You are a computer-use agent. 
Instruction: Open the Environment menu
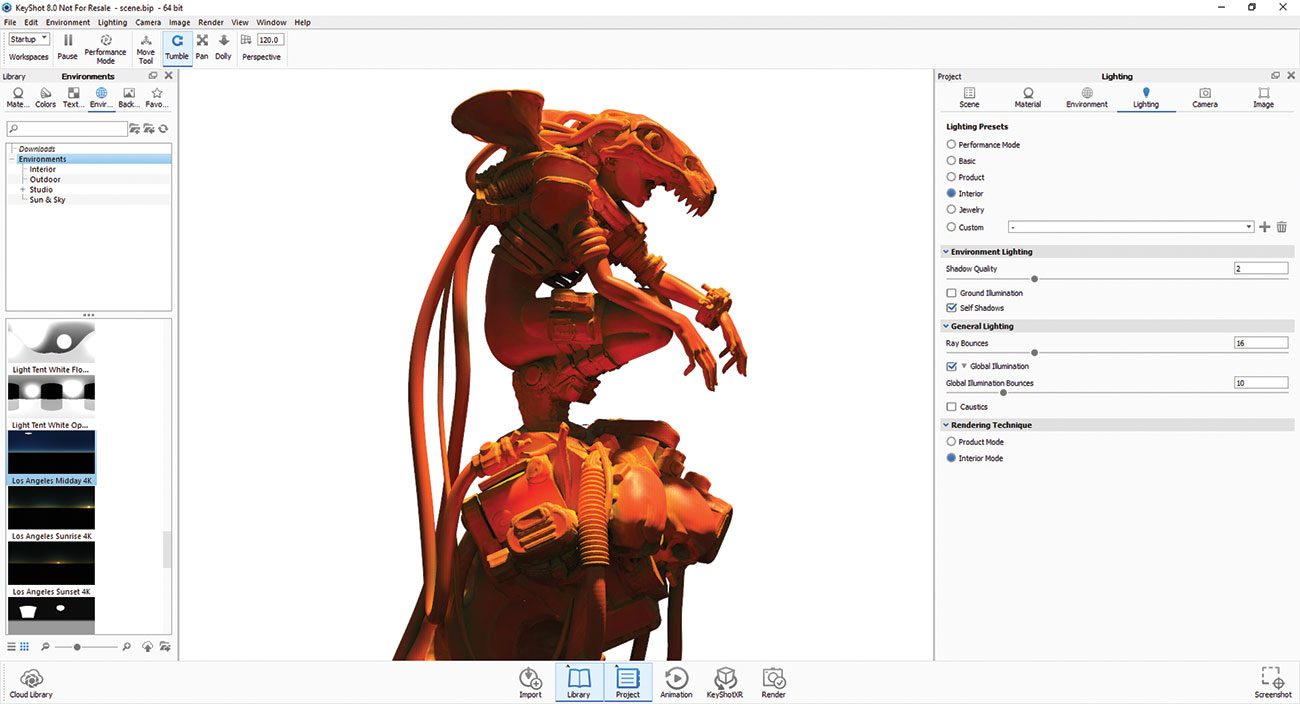pyautogui.click(x=68, y=22)
